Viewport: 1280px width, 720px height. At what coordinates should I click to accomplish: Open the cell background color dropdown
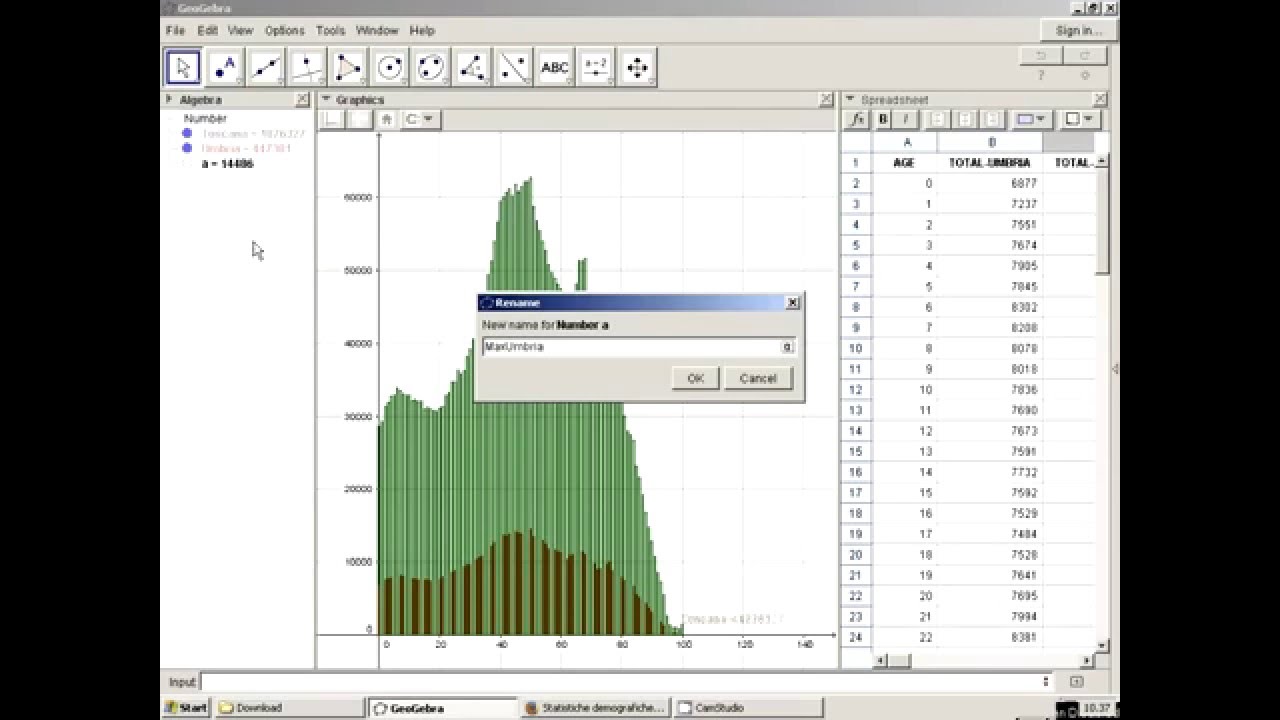coord(1030,119)
